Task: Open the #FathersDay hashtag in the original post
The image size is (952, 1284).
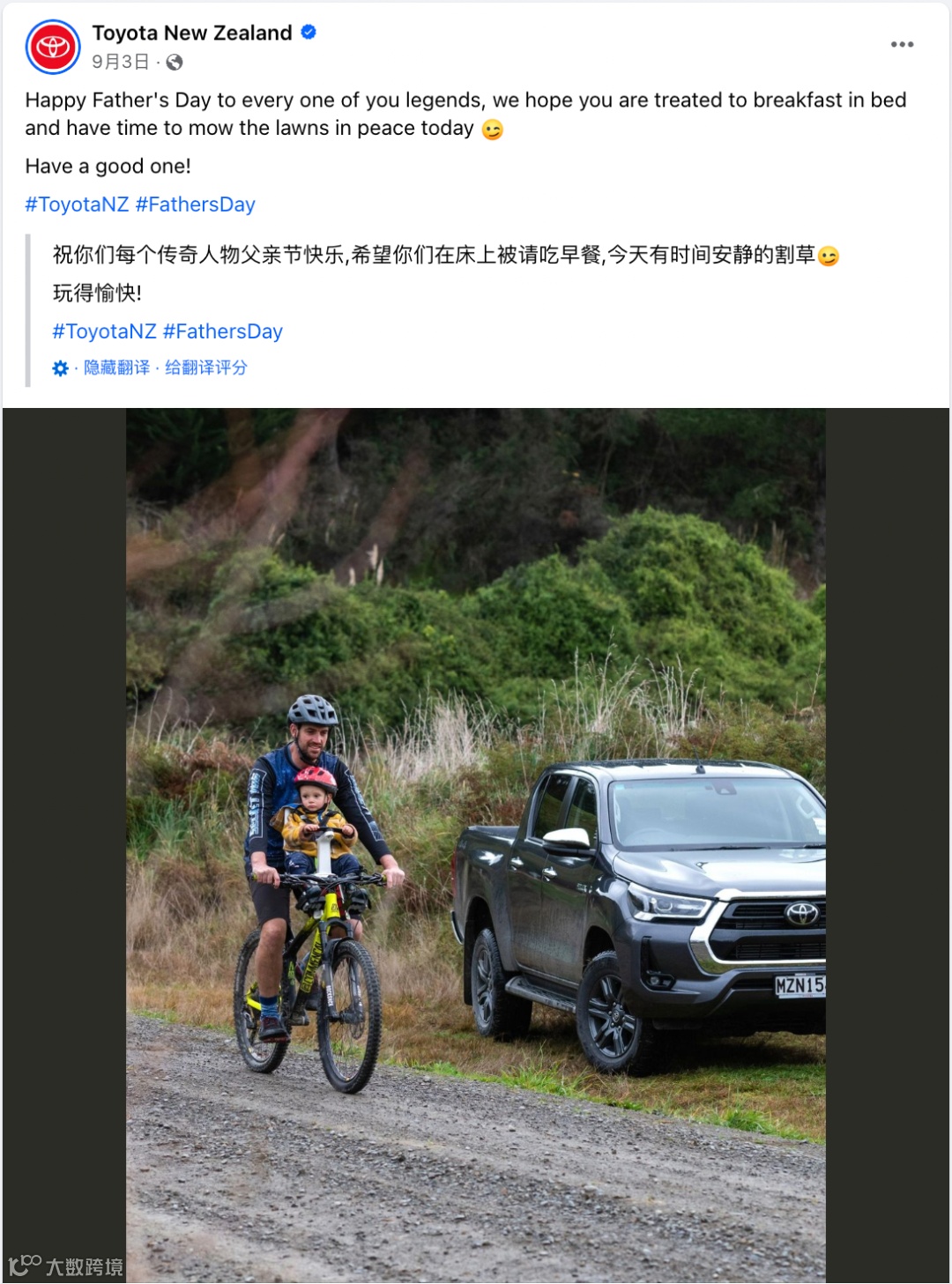Action: 196,204
